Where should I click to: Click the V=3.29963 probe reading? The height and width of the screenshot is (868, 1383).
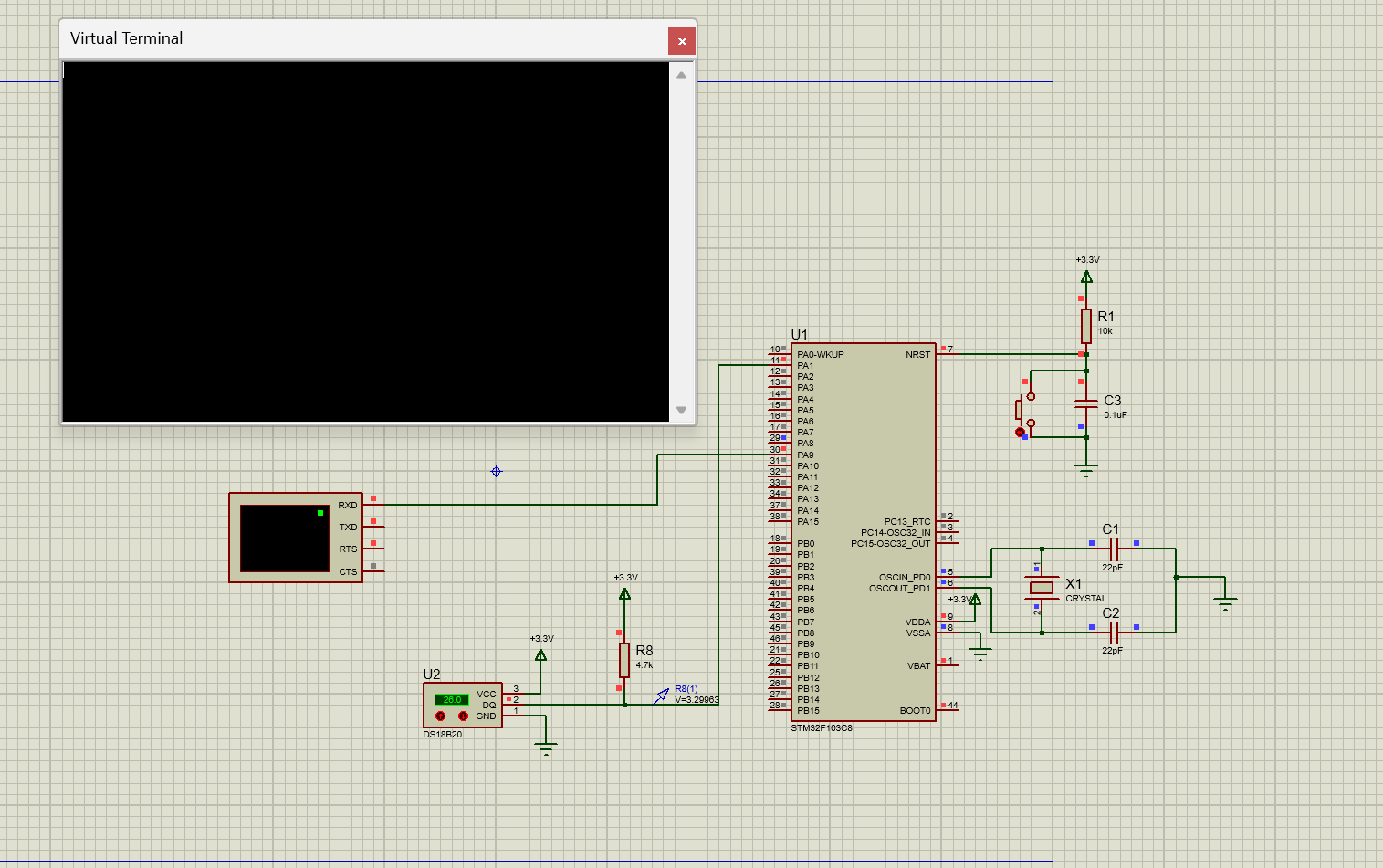697,700
